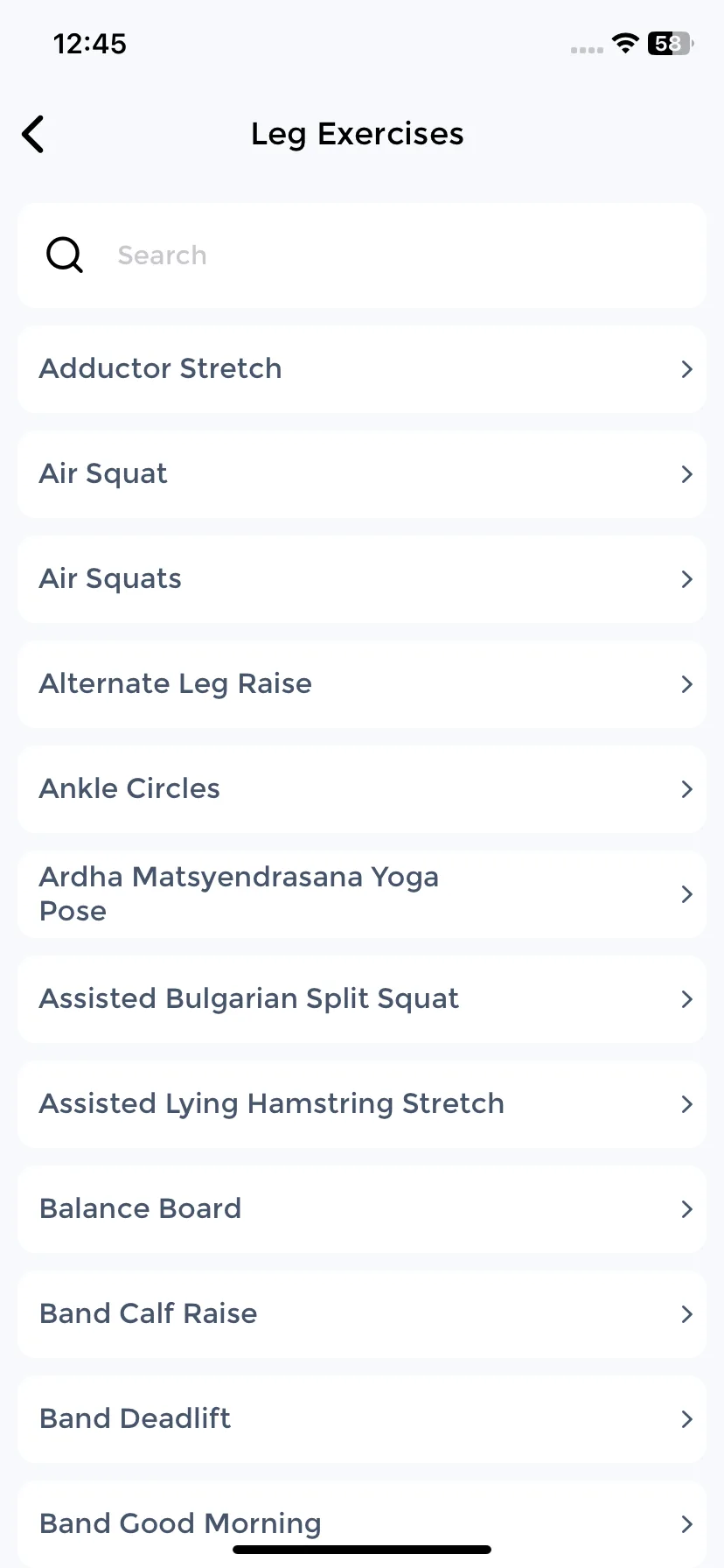Tap the Wi-Fi status icon

(x=625, y=43)
